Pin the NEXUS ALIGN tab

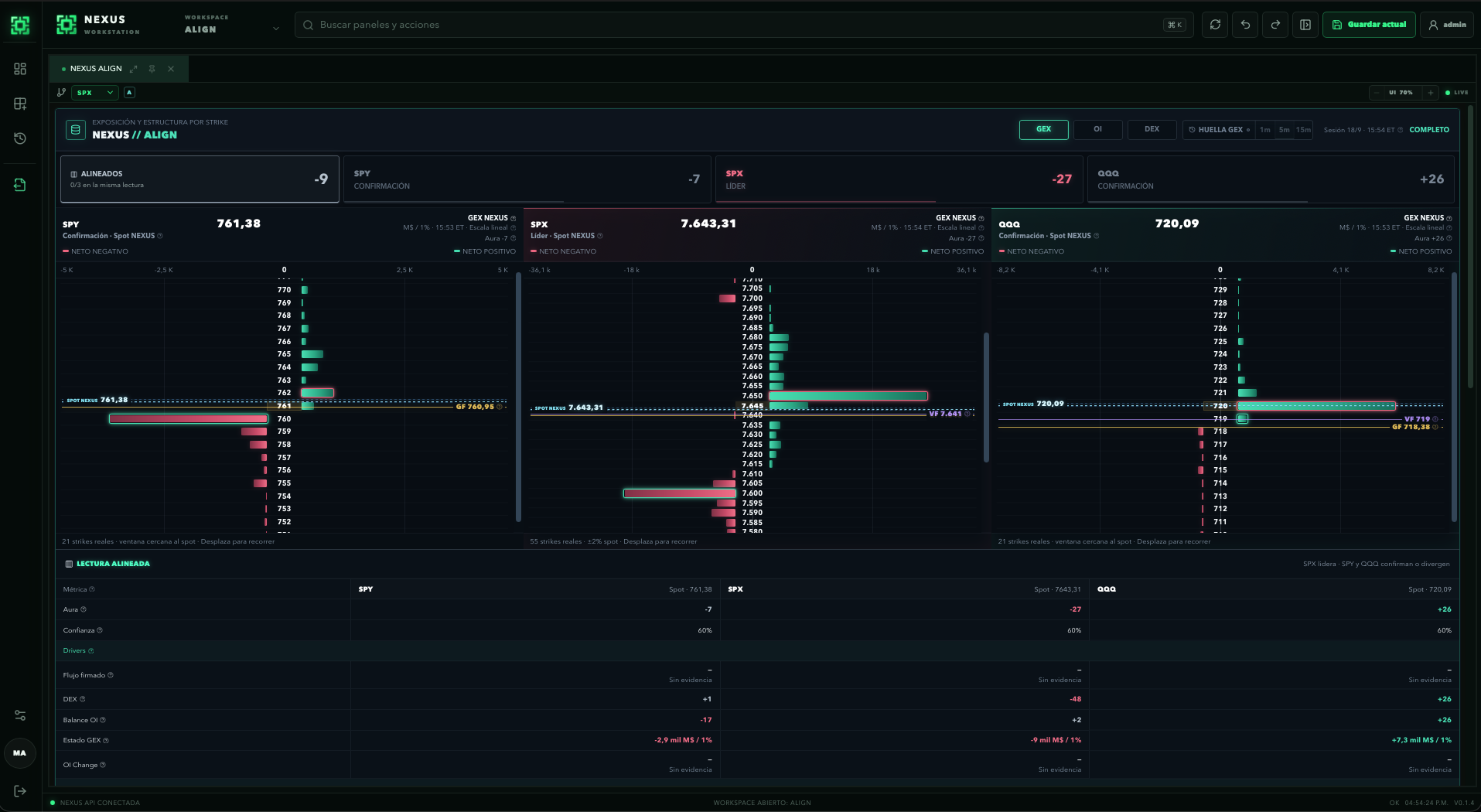(152, 69)
